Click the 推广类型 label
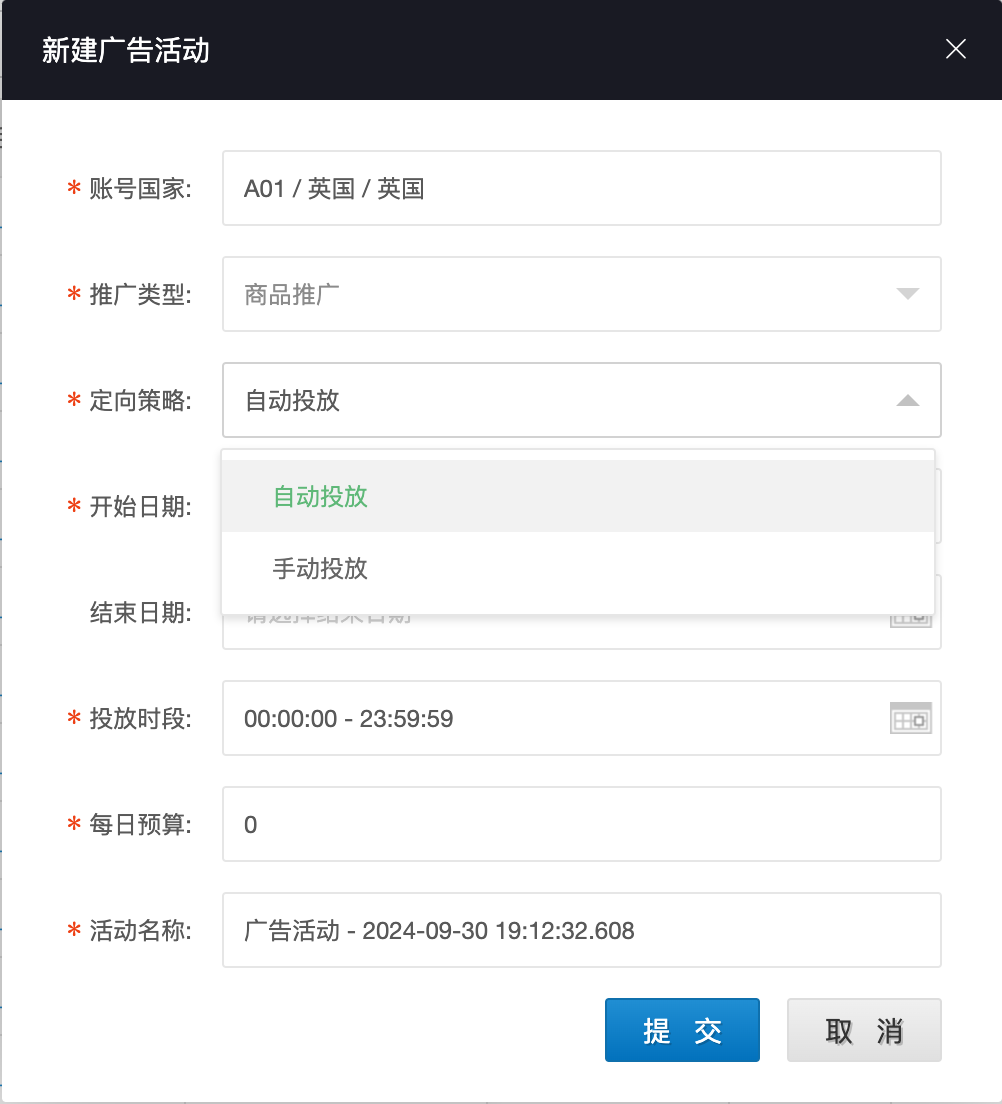Viewport: 1002px width, 1104px height. click(x=140, y=295)
